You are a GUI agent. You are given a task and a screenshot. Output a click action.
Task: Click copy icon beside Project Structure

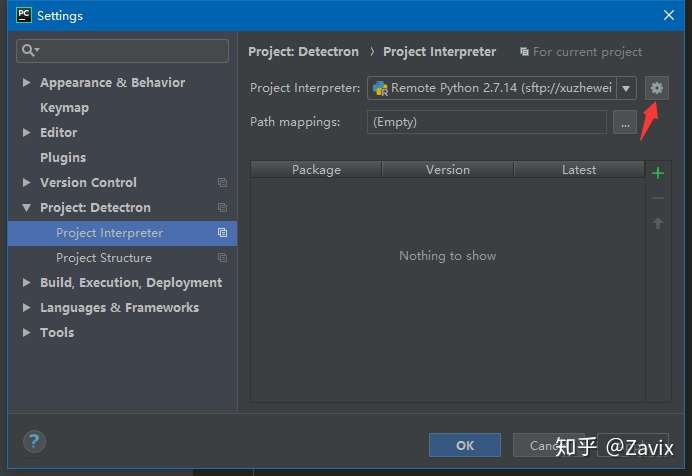tap(222, 258)
